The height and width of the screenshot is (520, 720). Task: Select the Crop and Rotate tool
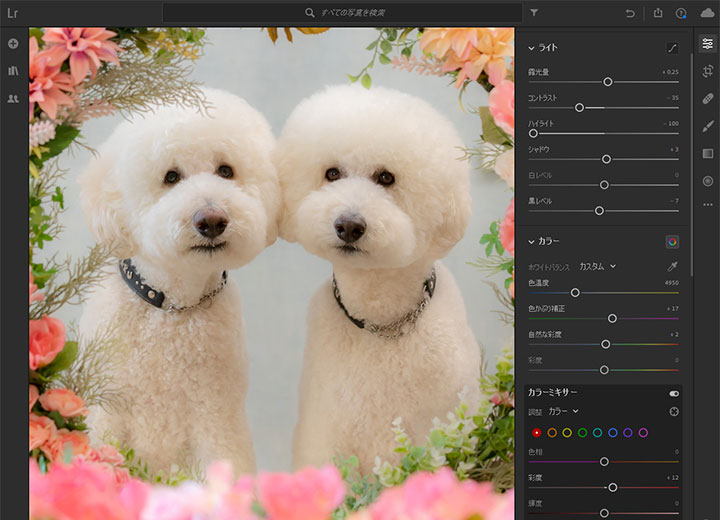[x=708, y=72]
